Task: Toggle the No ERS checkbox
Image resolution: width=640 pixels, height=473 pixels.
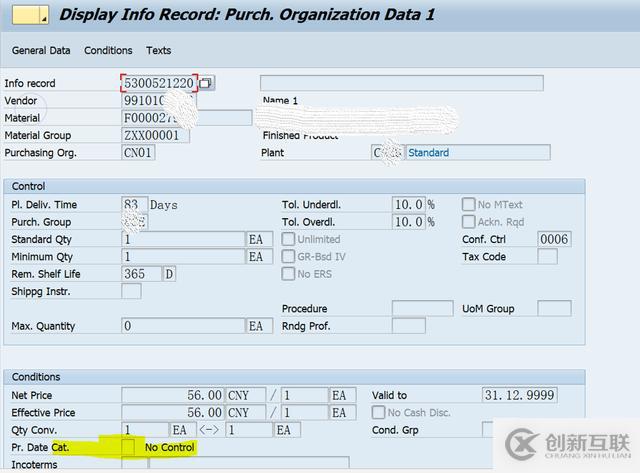Action: click(x=288, y=274)
